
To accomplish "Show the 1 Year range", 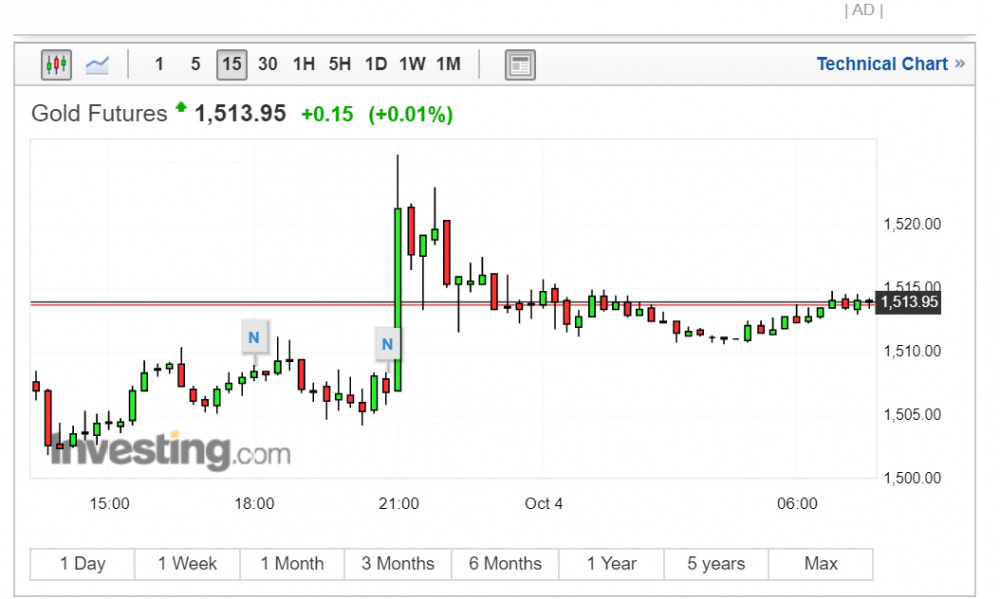I will 612,564.
